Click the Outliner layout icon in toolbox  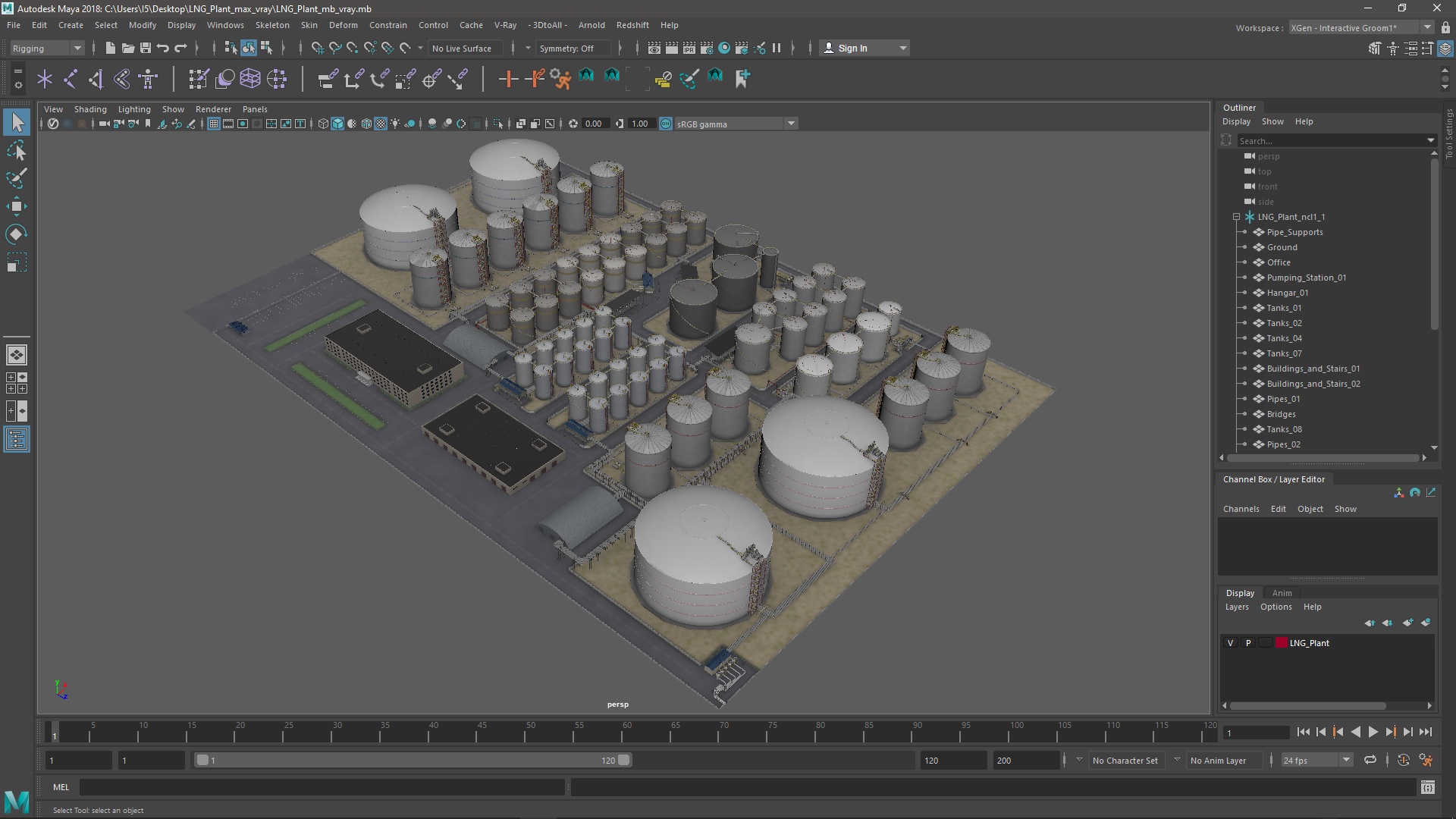(x=17, y=440)
